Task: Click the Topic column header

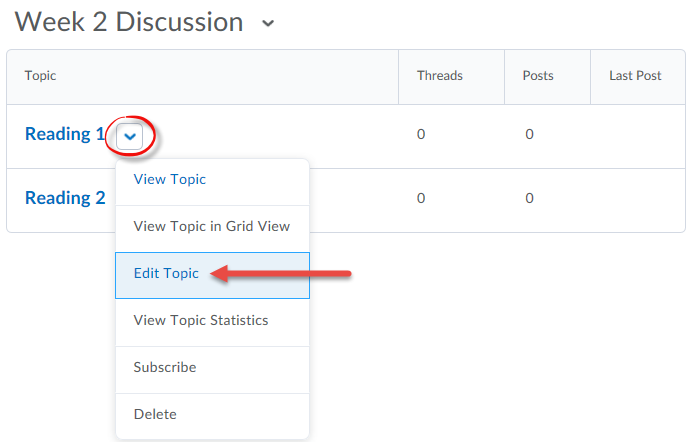Action: (x=40, y=76)
